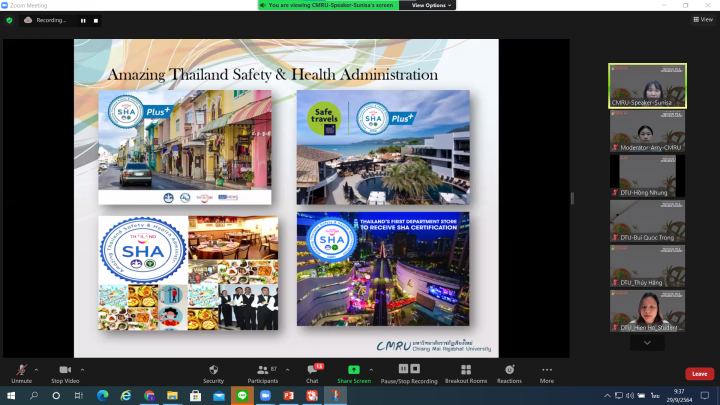
Task: Stop recording using top-left stop icon
Action: click(x=96, y=21)
